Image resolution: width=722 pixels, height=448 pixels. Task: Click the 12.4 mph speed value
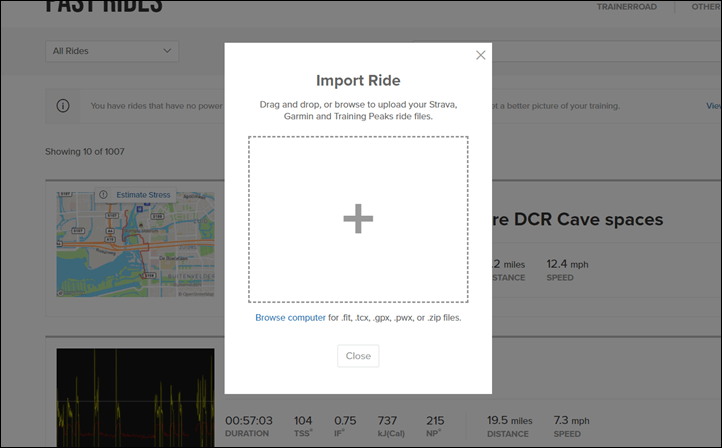(x=567, y=264)
